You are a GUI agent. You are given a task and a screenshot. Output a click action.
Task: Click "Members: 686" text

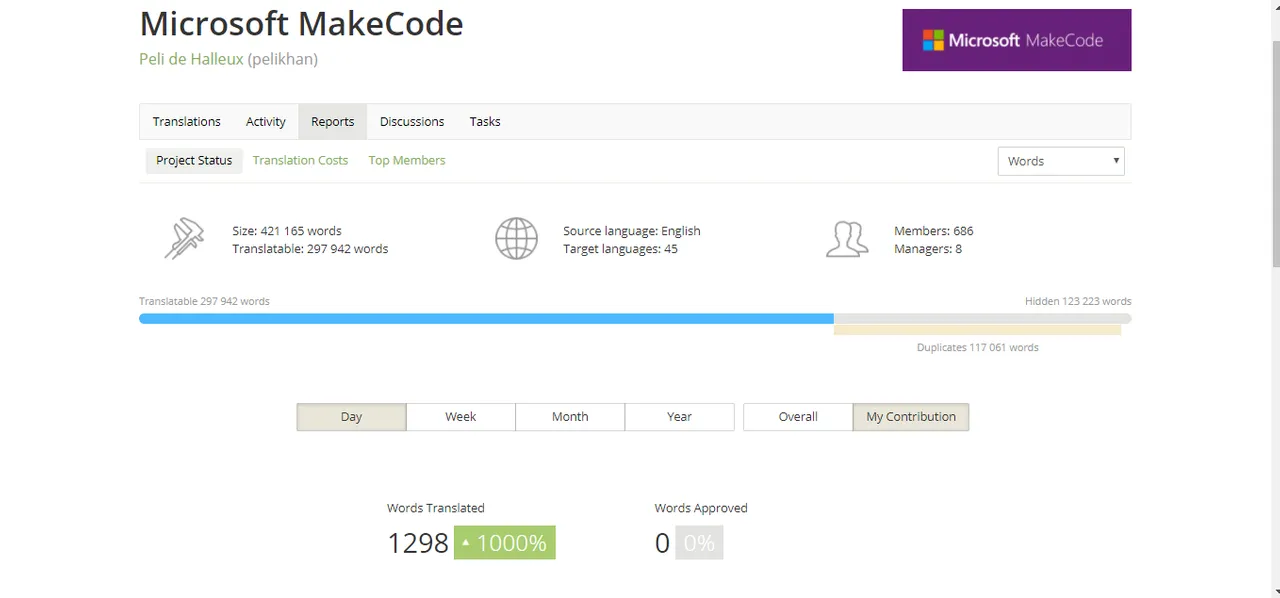coord(934,231)
